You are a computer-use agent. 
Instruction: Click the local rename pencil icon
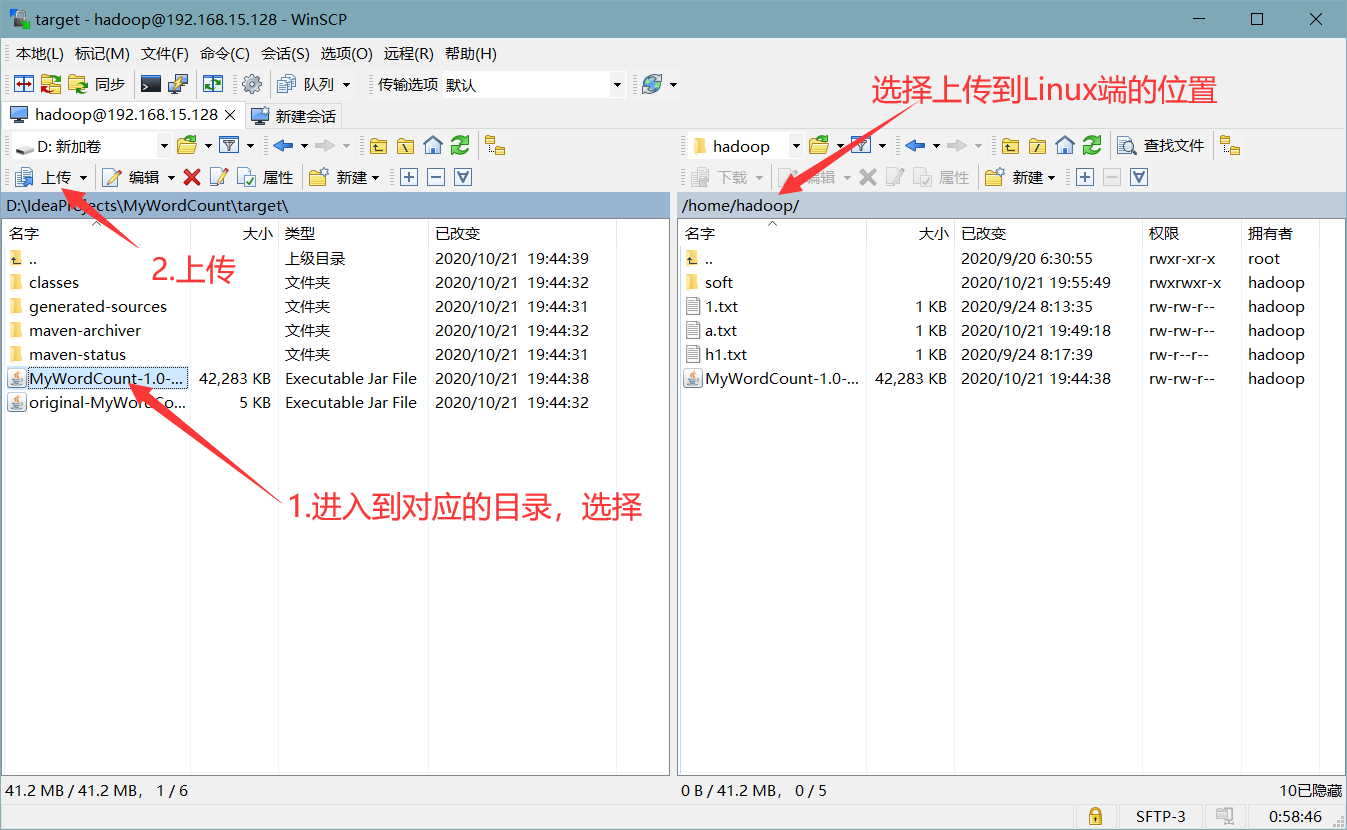pyautogui.click(x=219, y=177)
